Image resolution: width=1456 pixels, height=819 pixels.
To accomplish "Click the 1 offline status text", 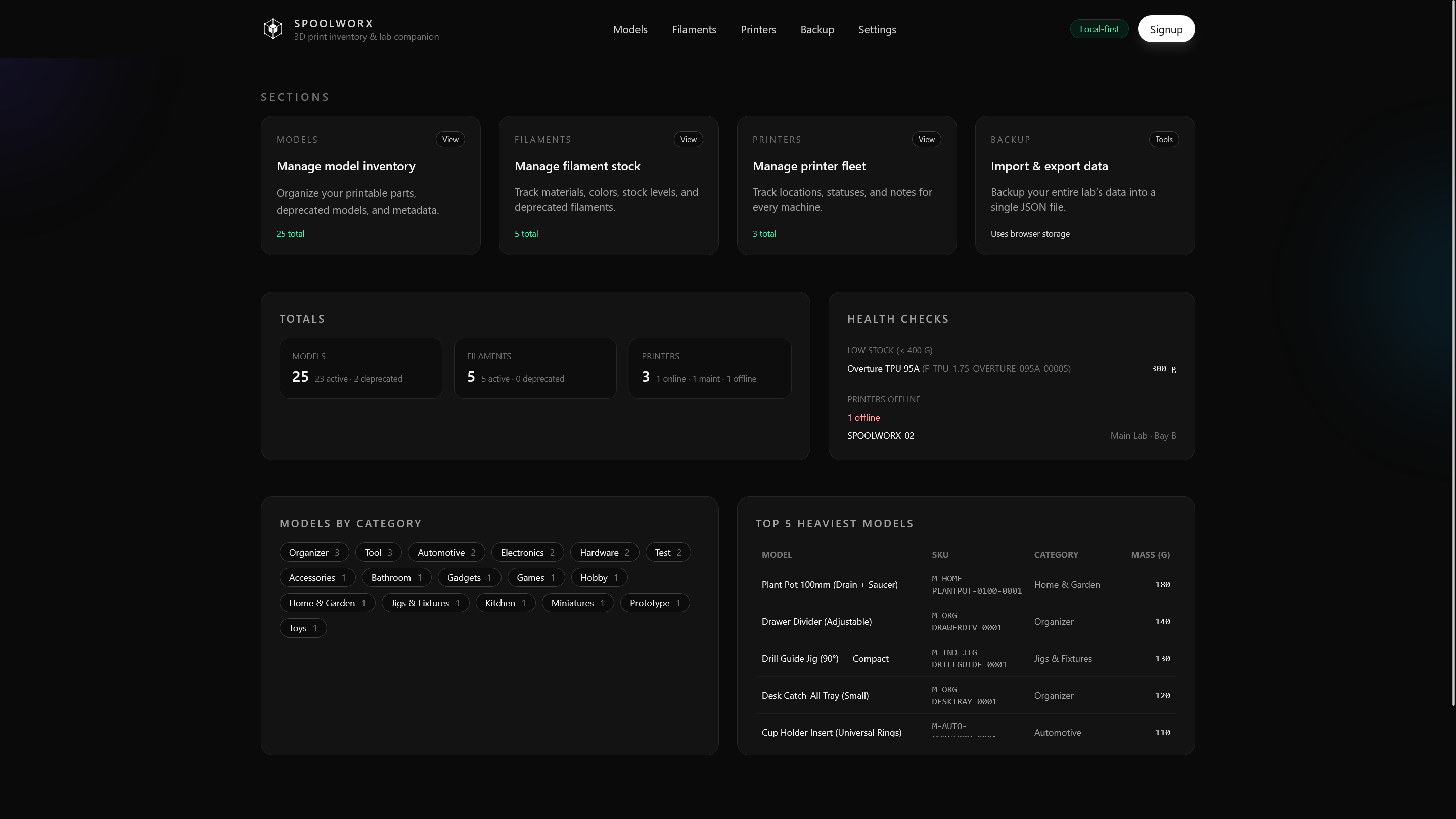I will (x=863, y=417).
